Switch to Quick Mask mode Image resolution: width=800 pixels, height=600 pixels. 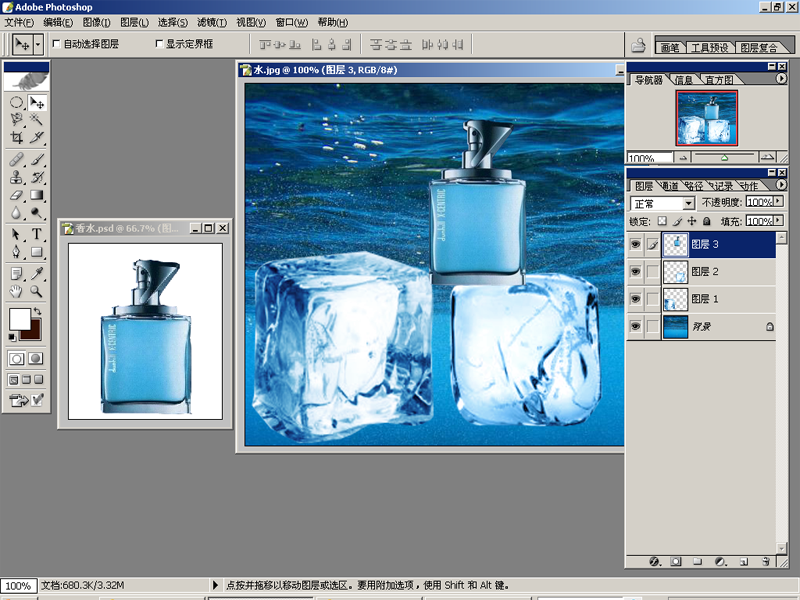click(36, 359)
